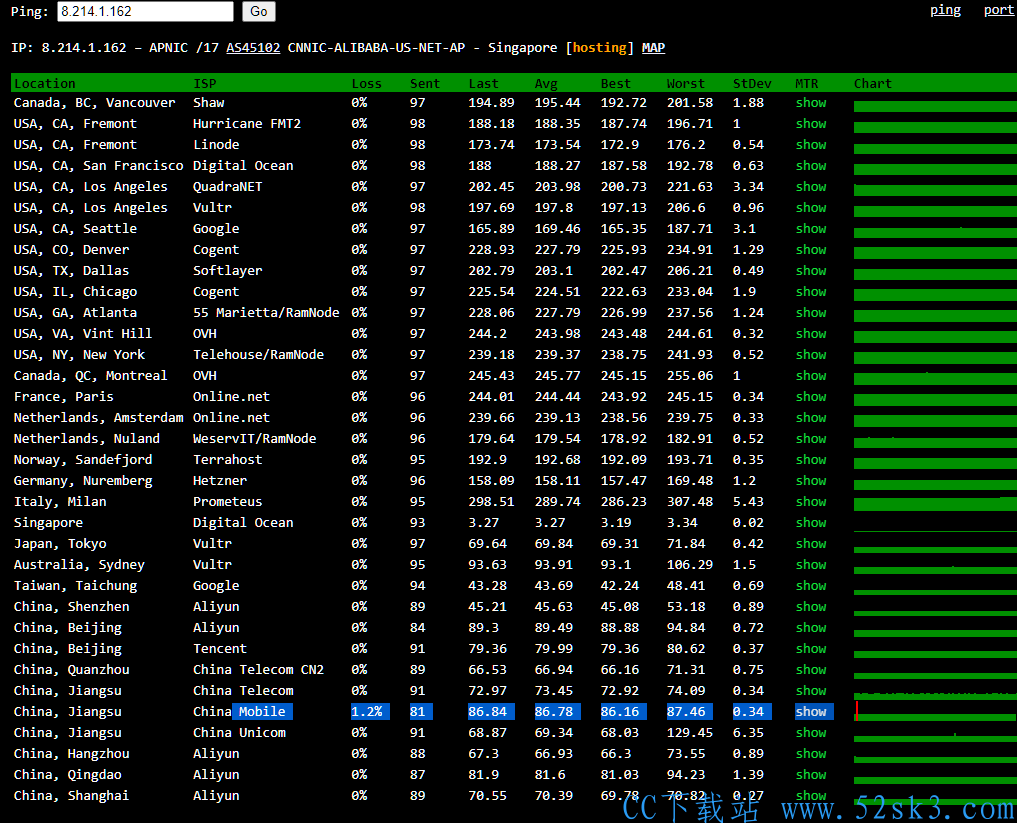Click the StDev value 5.43
Screen dimensions: 1017x823
tap(748, 502)
